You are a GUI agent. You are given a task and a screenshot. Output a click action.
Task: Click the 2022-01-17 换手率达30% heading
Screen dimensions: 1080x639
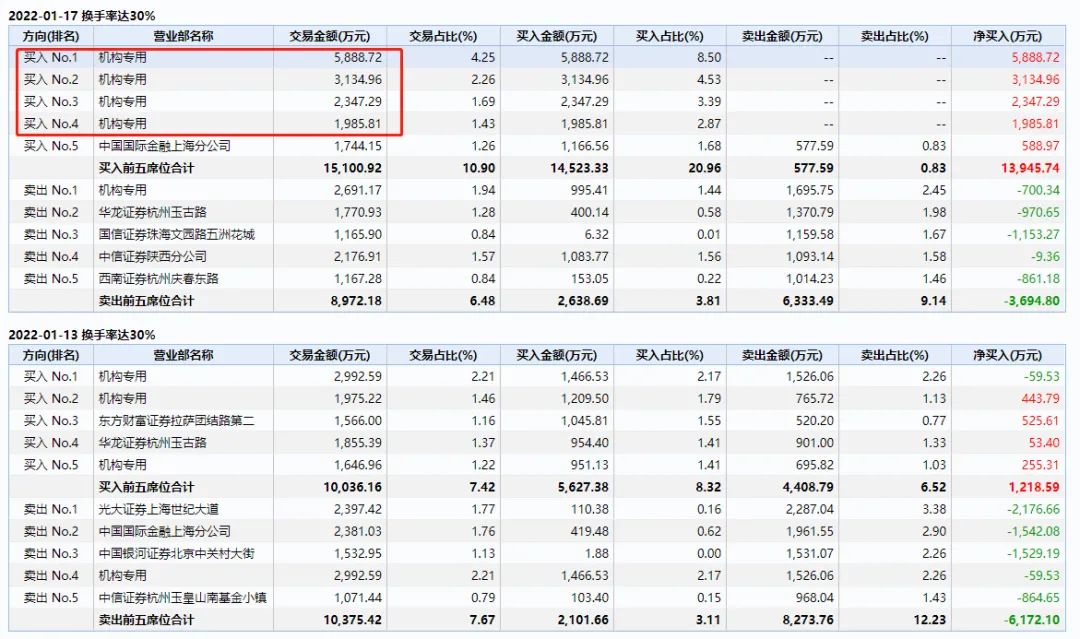tap(82, 15)
